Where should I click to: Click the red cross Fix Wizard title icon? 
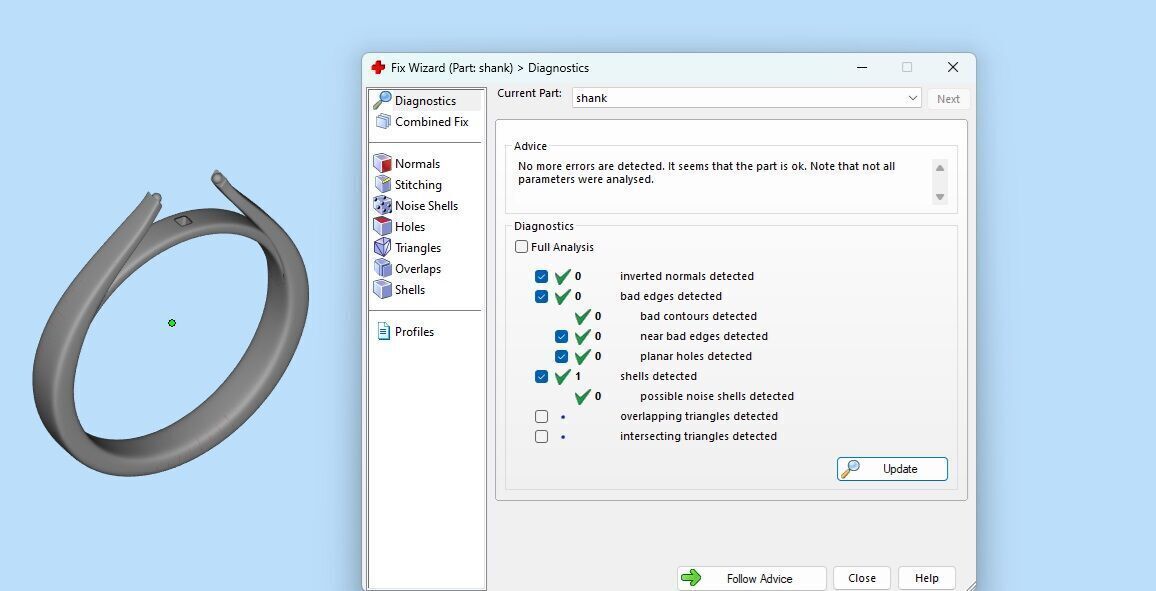click(378, 68)
